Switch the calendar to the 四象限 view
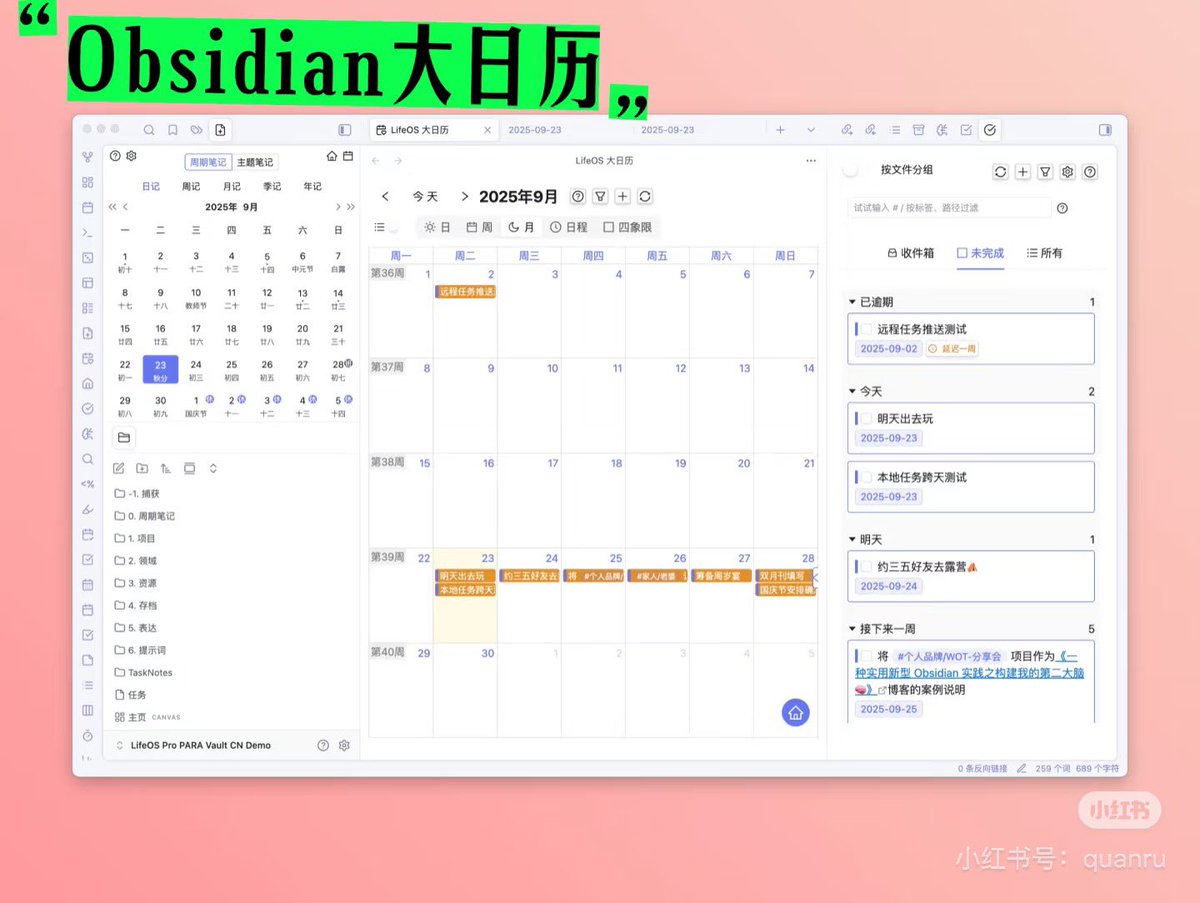The height and width of the screenshot is (903, 1200). point(628,228)
